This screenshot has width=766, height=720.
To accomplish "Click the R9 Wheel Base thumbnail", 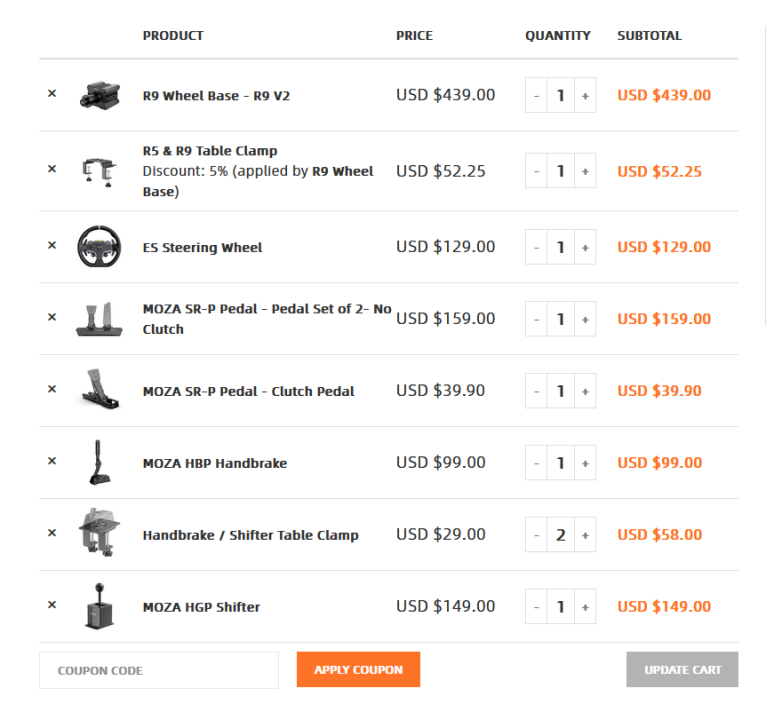I will click(x=99, y=96).
